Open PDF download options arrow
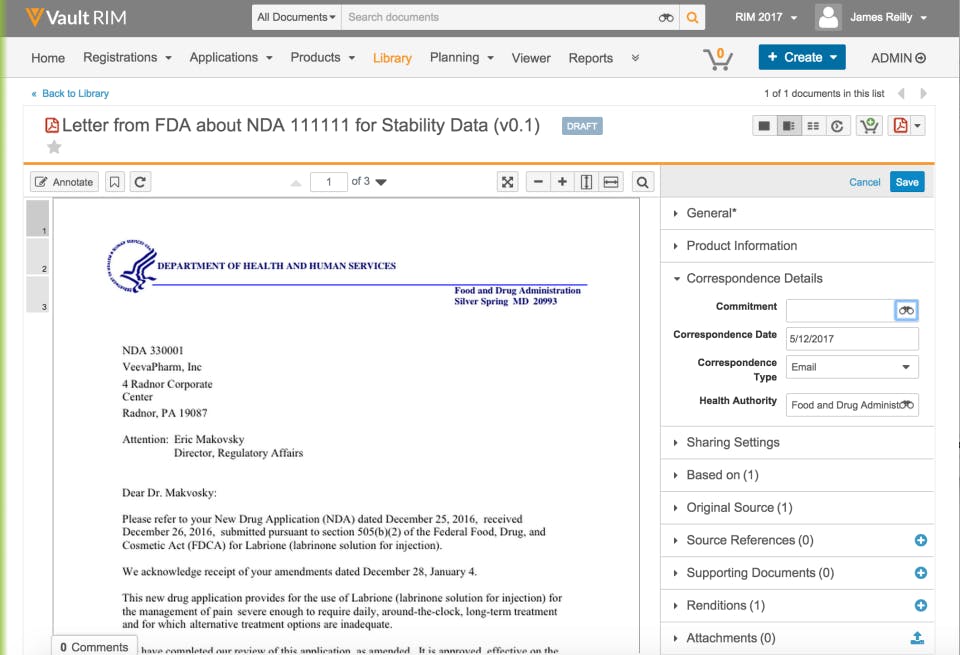Viewport: 960px width, 655px height. (x=917, y=126)
